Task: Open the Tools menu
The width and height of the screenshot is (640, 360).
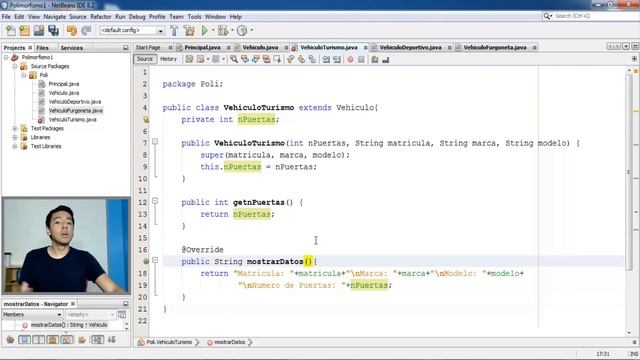Action: click(x=195, y=17)
